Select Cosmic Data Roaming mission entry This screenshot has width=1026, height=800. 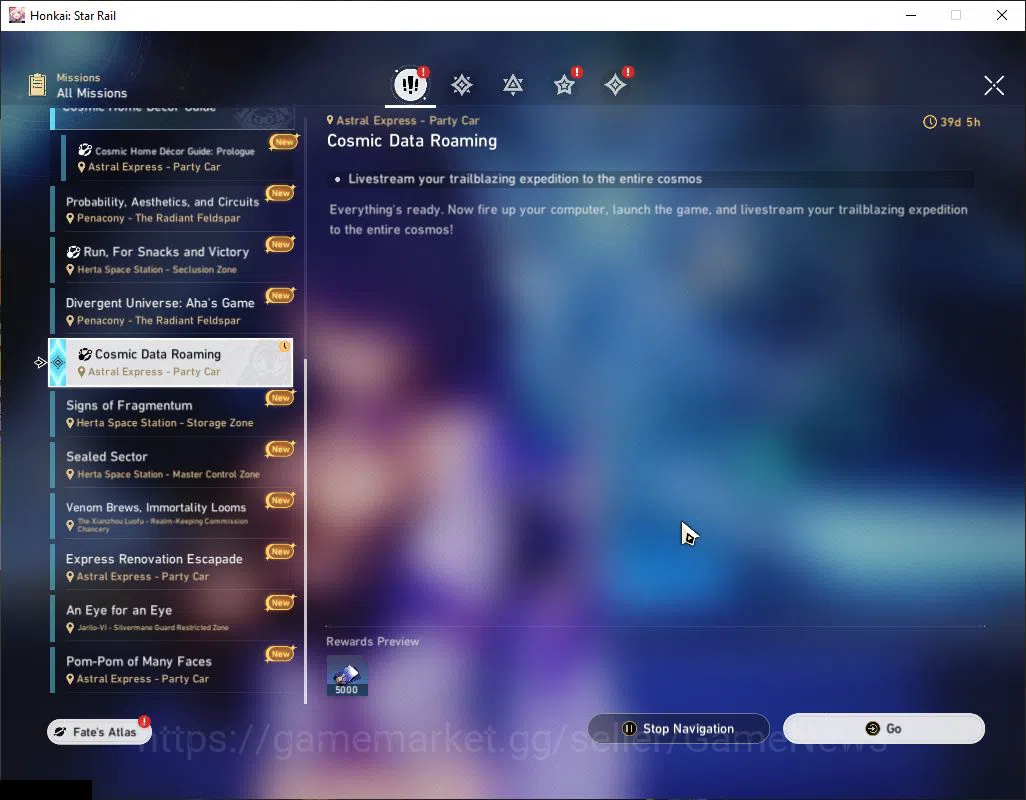tap(171, 362)
